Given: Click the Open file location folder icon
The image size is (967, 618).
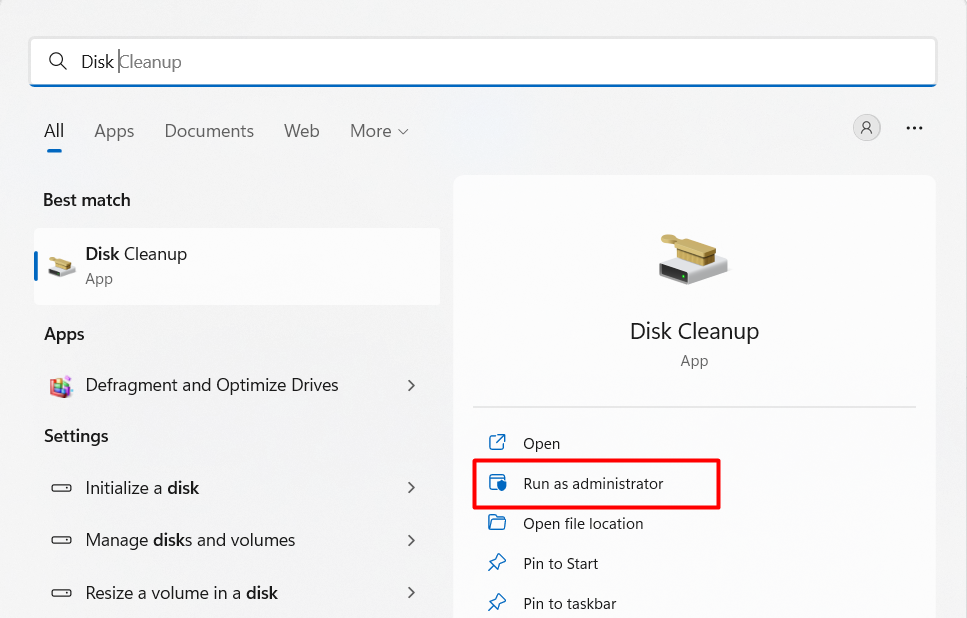Looking at the screenshot, I should click(x=497, y=524).
